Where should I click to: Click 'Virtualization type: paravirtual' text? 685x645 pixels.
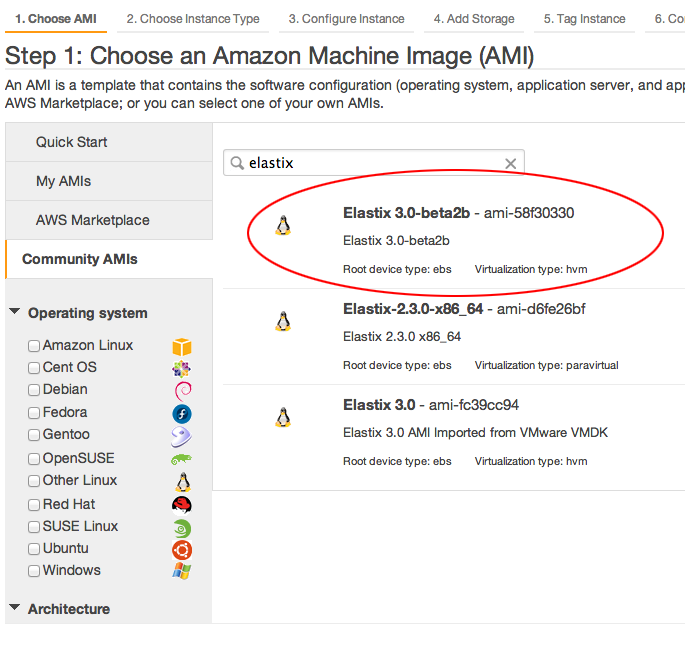[547, 365]
